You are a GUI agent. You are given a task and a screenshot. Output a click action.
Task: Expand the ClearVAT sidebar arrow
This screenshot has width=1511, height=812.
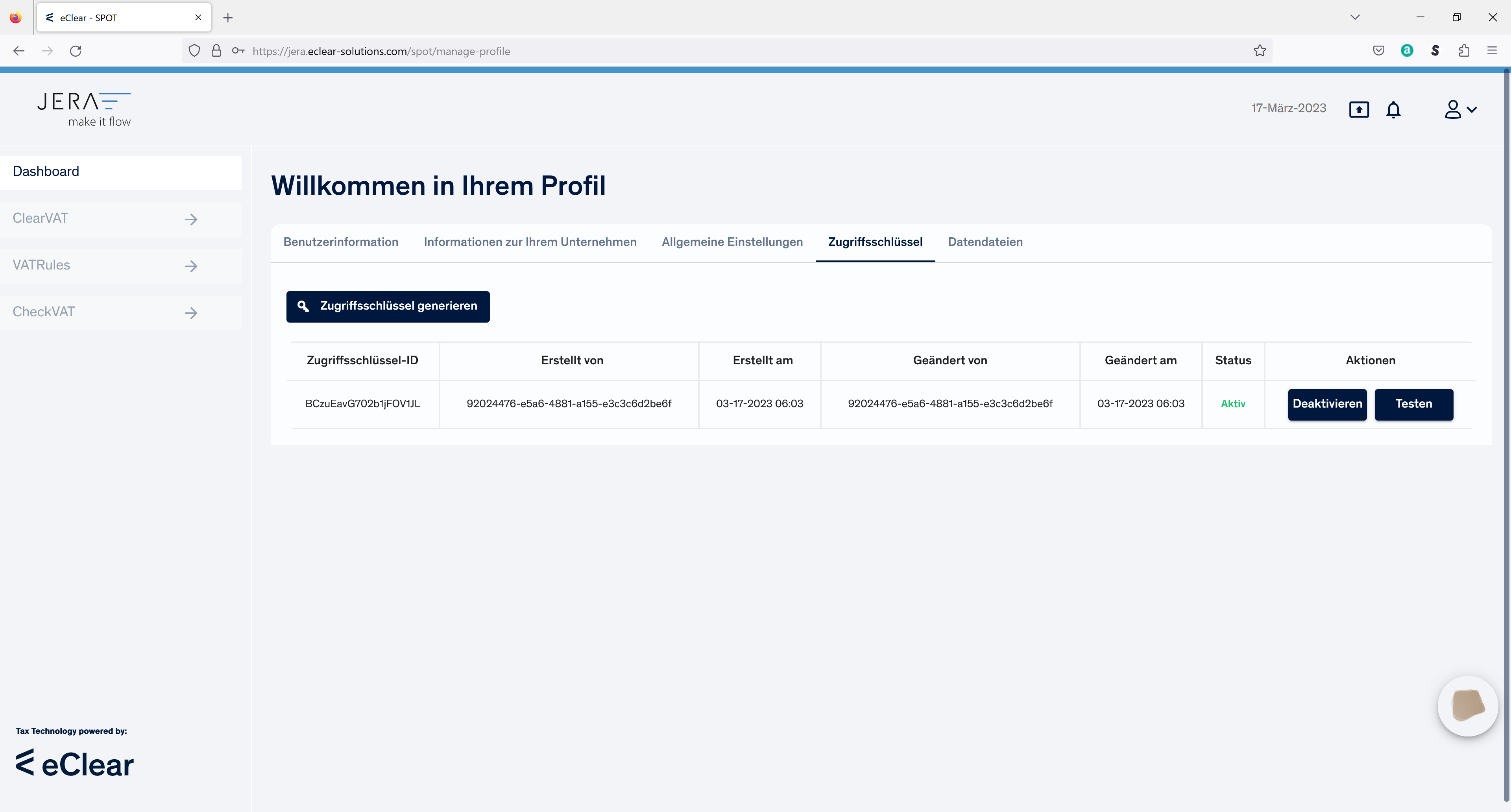tap(190, 219)
